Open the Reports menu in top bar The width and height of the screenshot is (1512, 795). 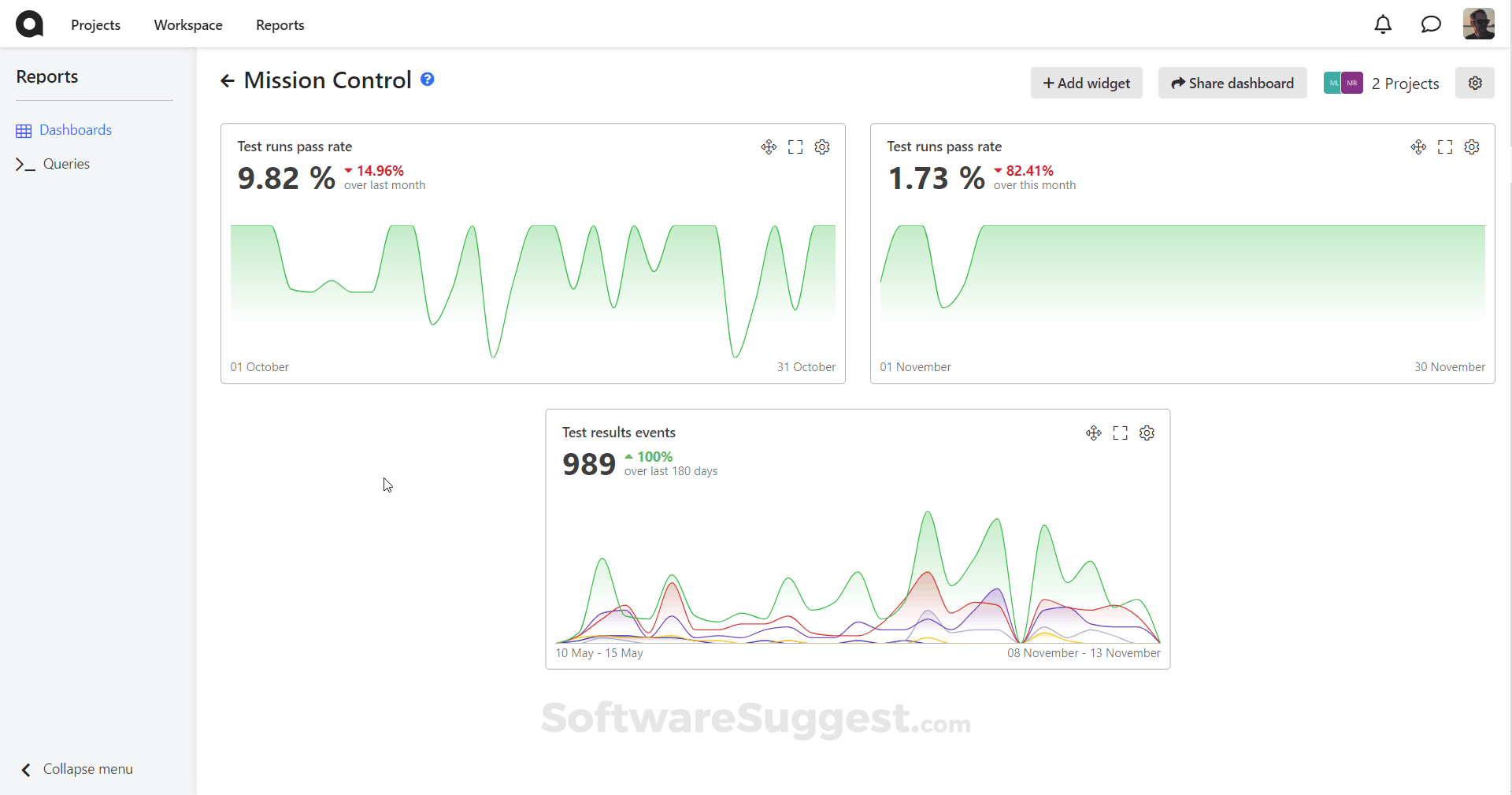click(280, 25)
